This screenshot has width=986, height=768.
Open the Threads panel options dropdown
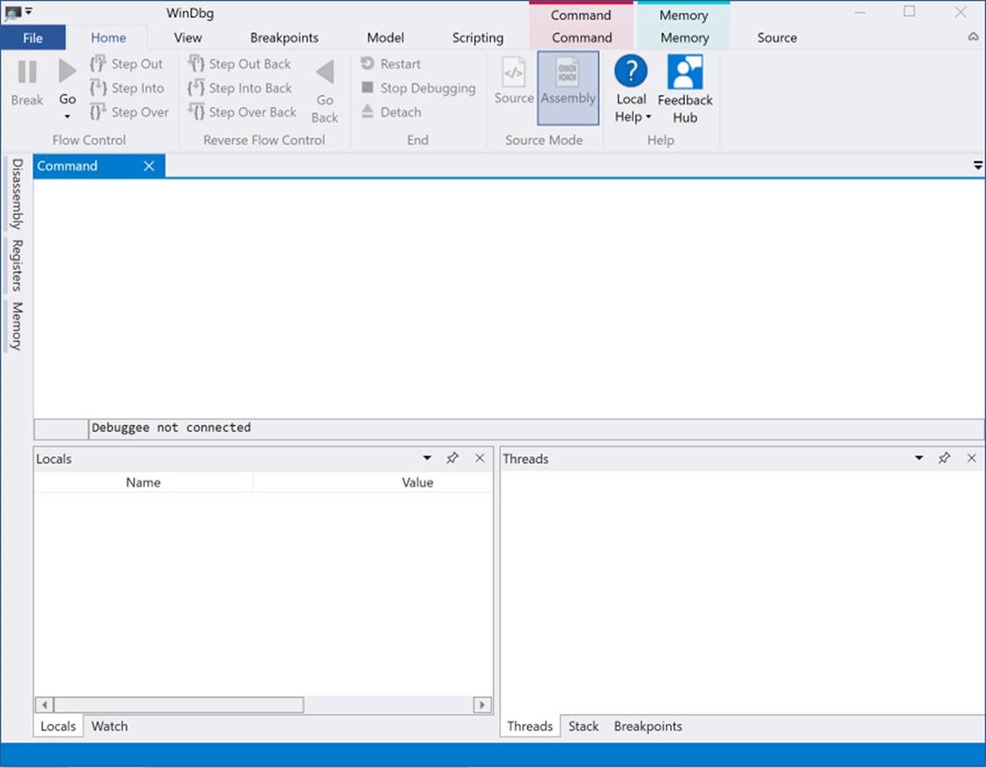click(919, 458)
